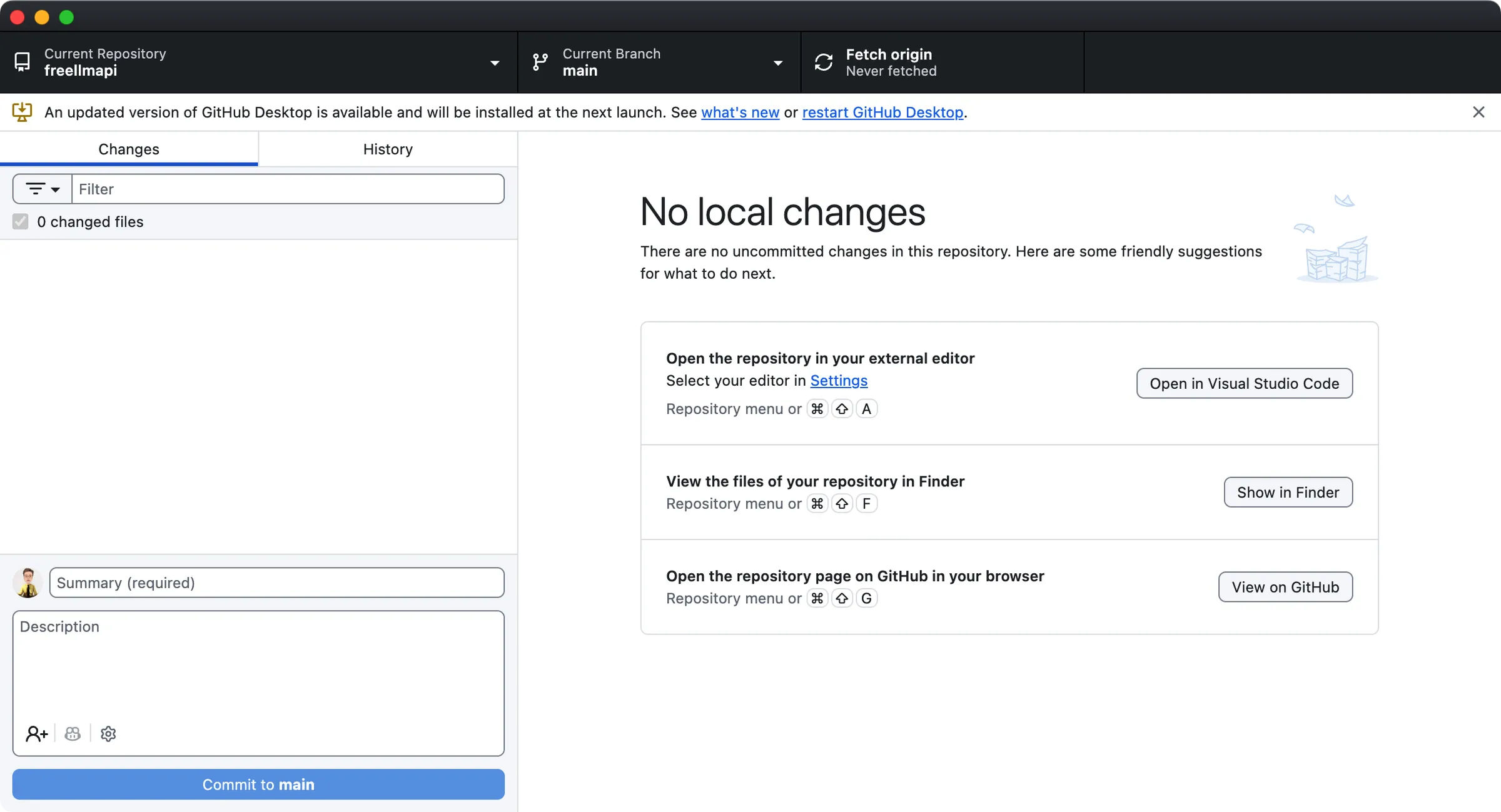
Task: Expand the Current Repository dropdown
Action: (x=495, y=63)
